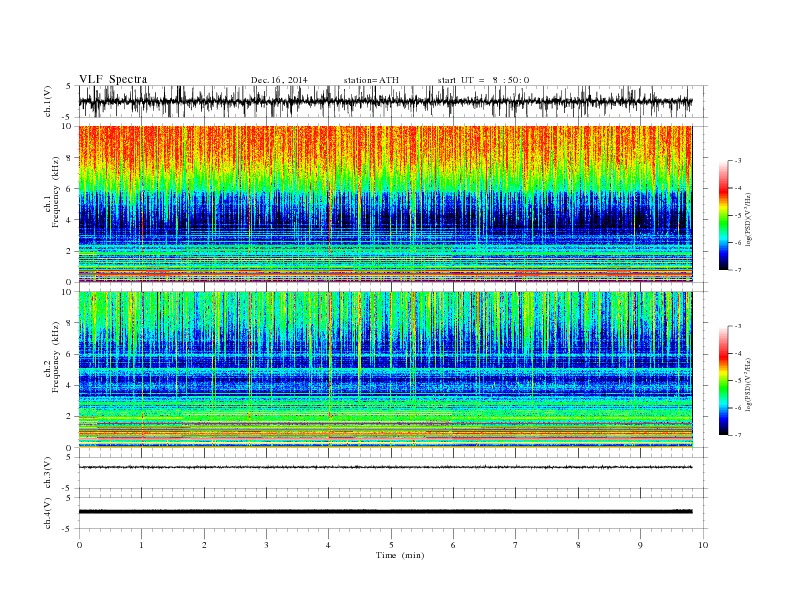Click the "-5" tick on ch.3(V) axis

68,489
